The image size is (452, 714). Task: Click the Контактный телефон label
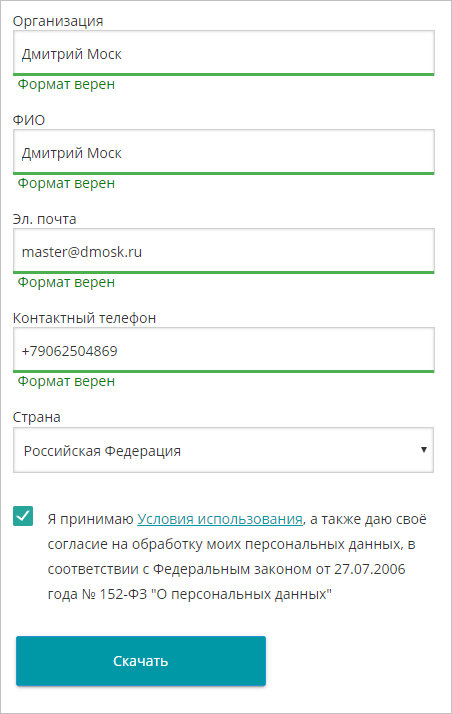(x=84, y=318)
